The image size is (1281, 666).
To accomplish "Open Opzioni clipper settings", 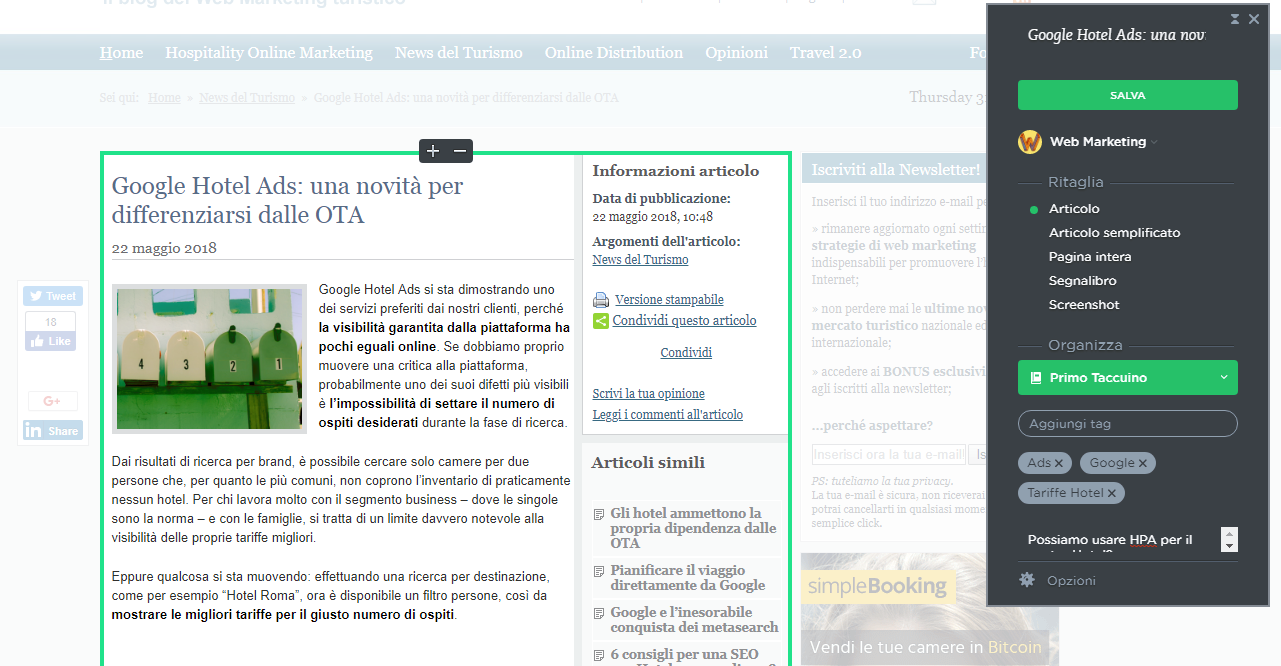I will pyautogui.click(x=1071, y=581).
